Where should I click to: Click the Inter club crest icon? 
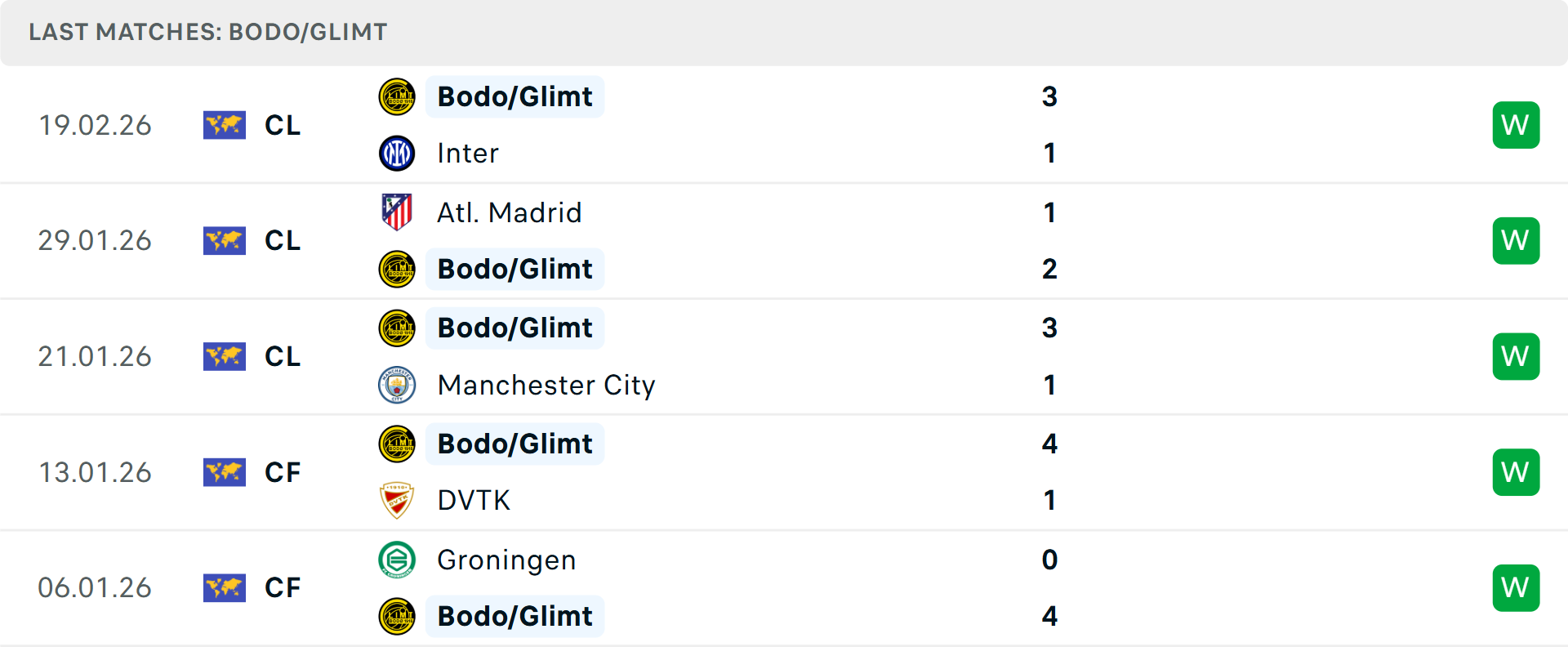(397, 154)
